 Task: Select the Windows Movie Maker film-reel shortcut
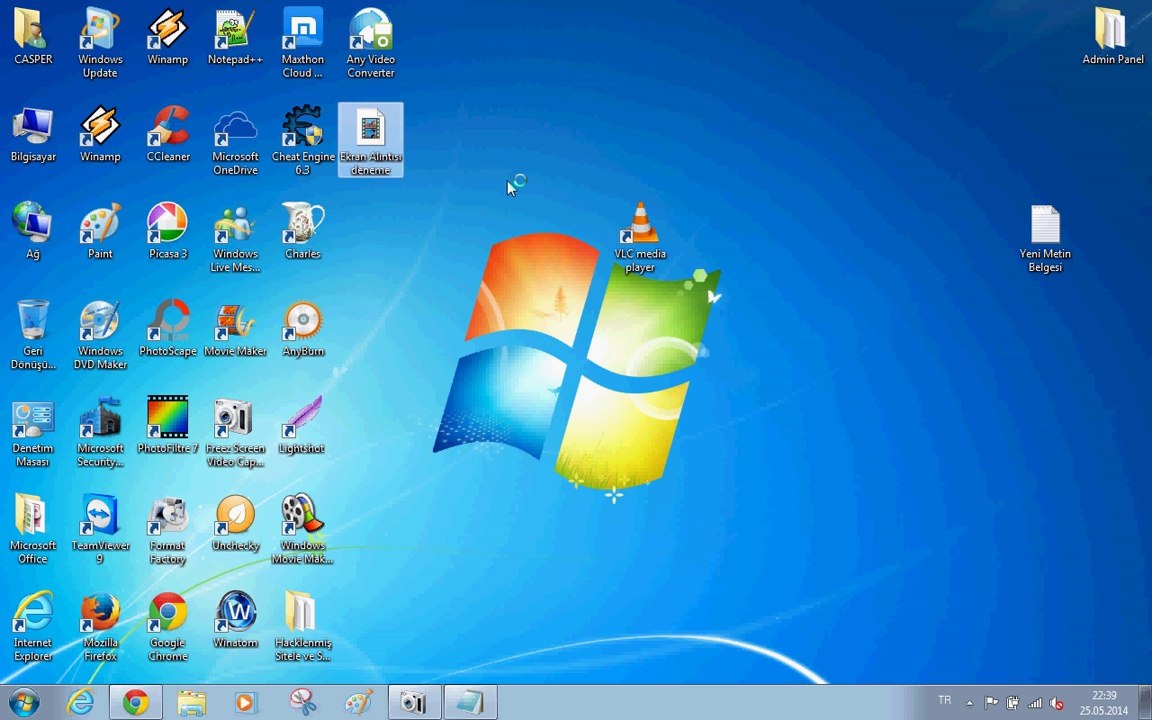click(x=303, y=529)
